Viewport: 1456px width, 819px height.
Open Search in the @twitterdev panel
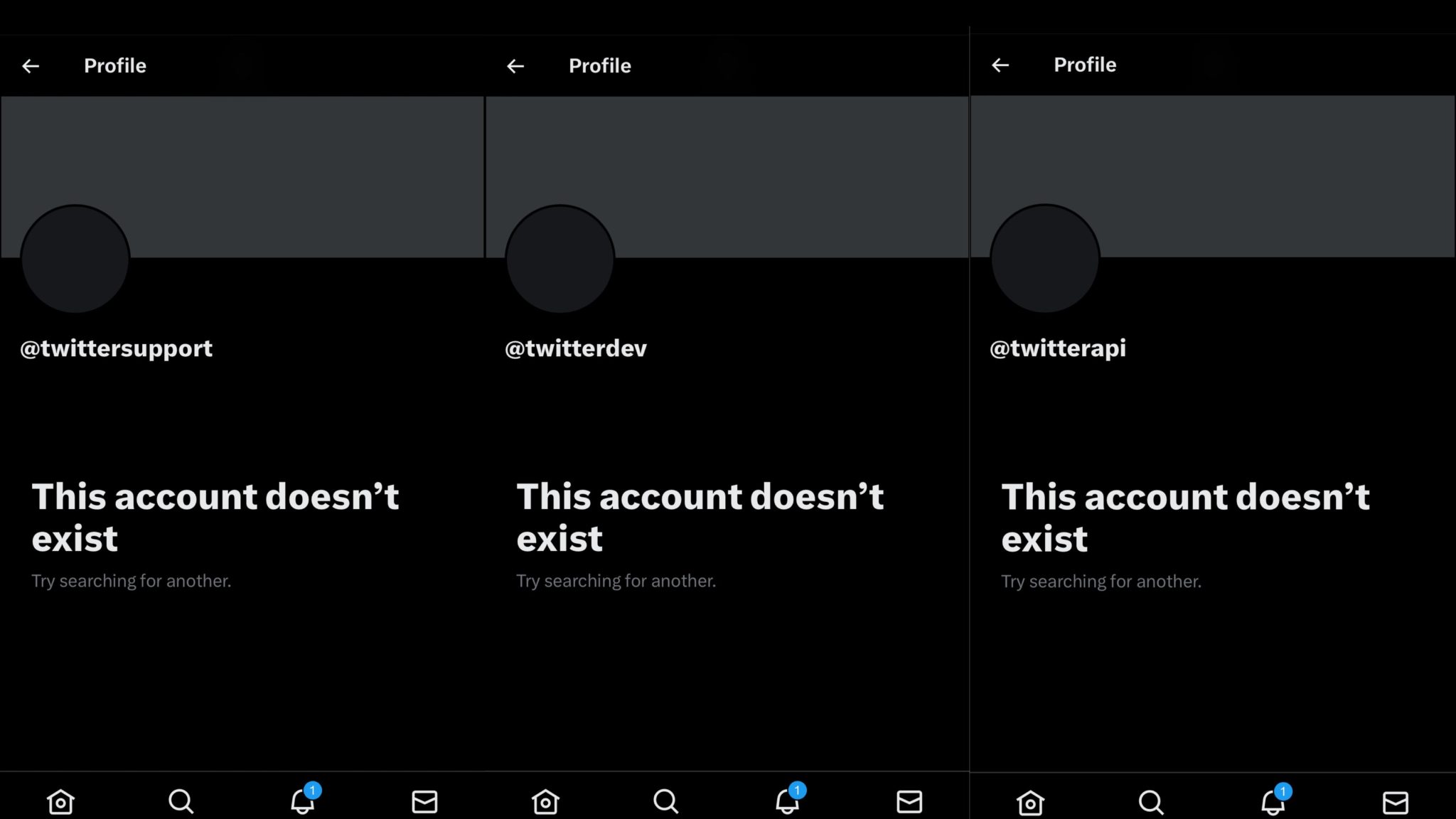666,801
